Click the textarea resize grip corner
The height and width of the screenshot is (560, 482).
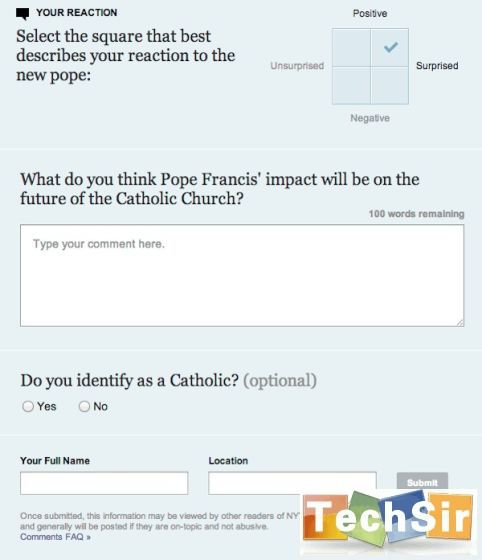(x=460, y=322)
